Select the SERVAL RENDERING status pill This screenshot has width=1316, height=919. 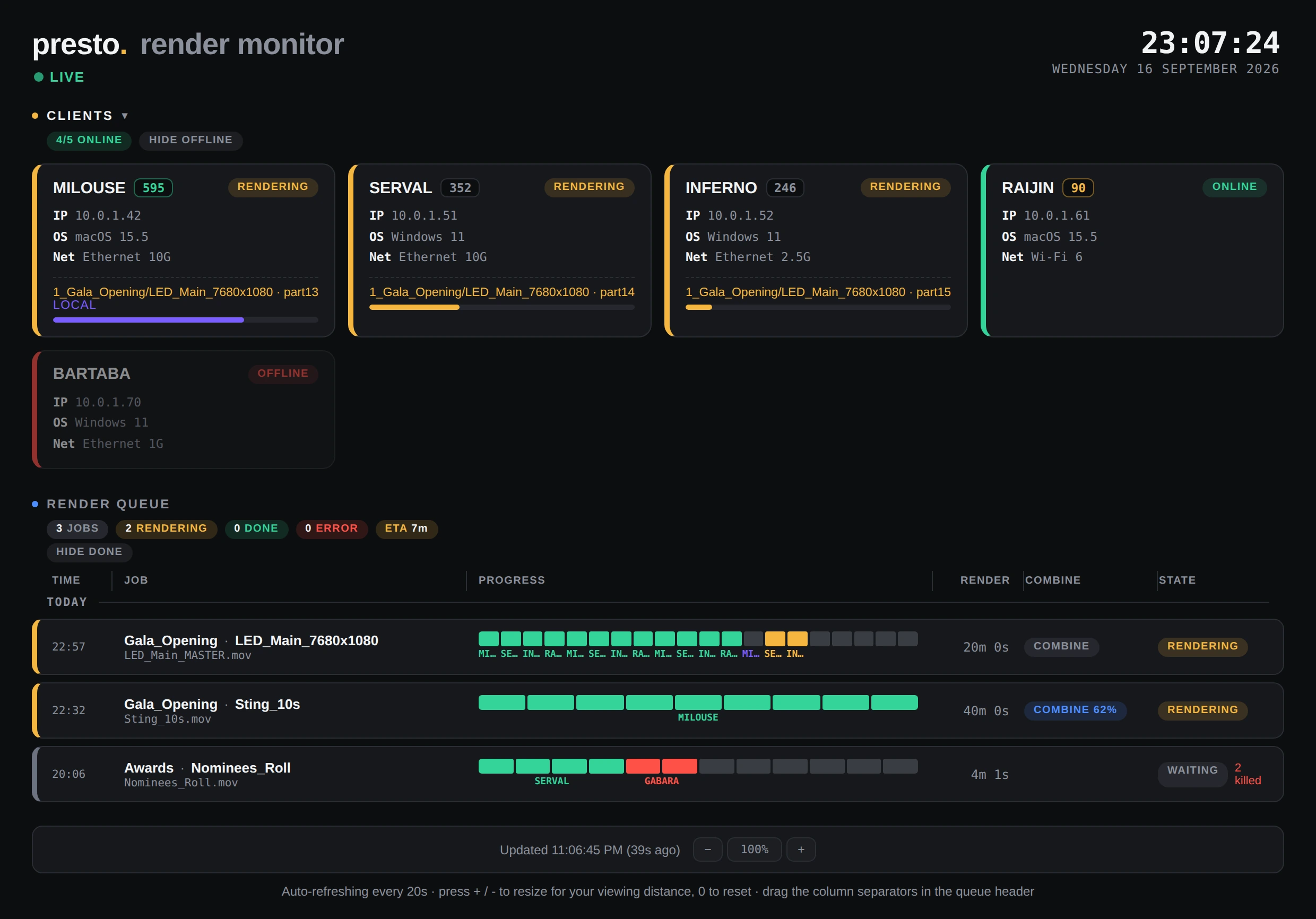pos(589,187)
